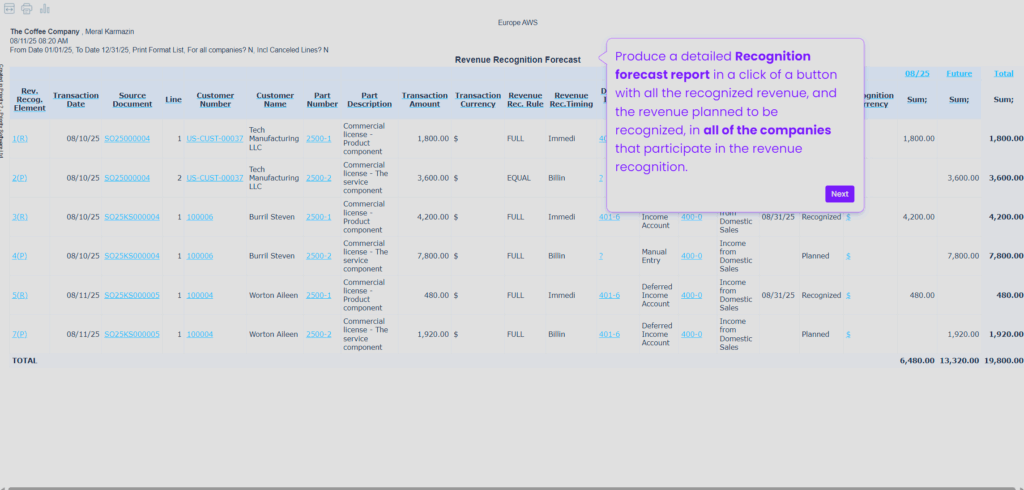Open part 2500-1 in the 3(R) row
Screen dimensions: 1024x490
coord(319,217)
